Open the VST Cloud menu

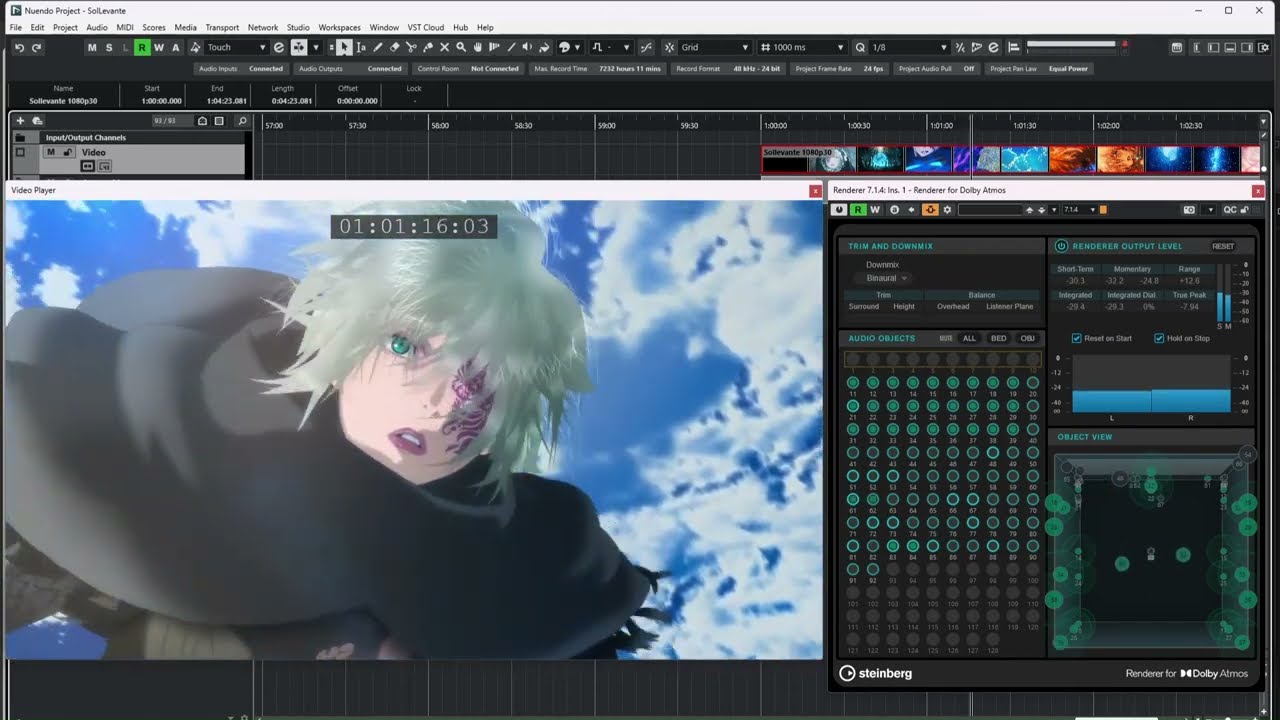tap(426, 27)
